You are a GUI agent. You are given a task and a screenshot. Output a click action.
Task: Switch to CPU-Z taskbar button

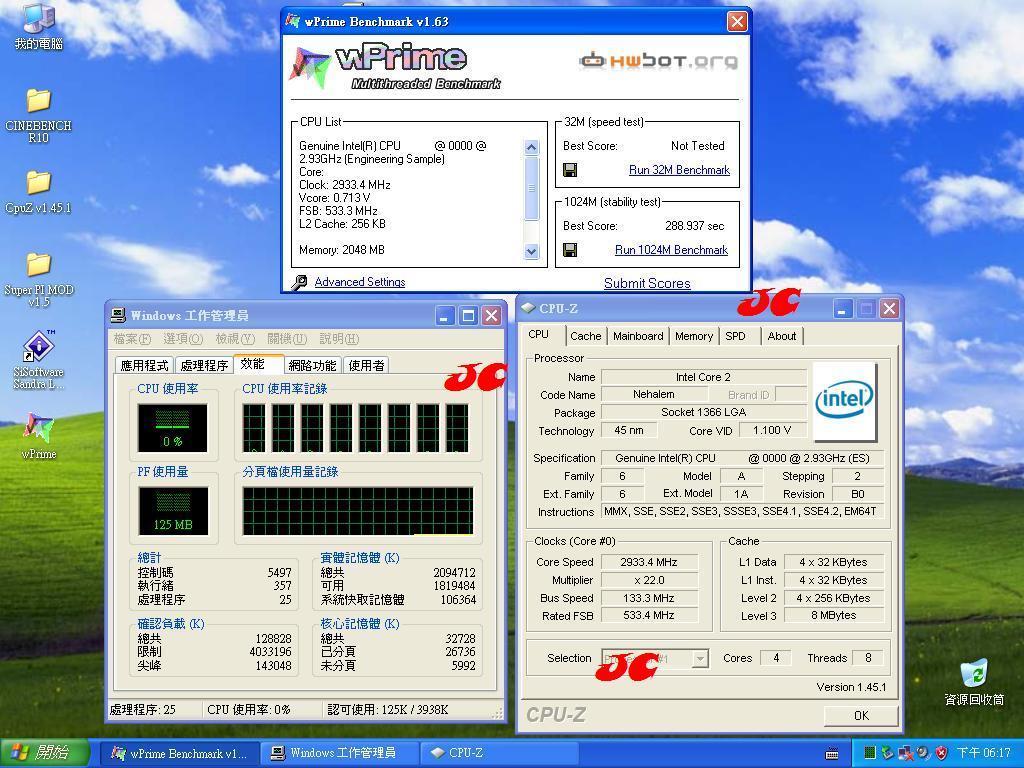click(498, 753)
